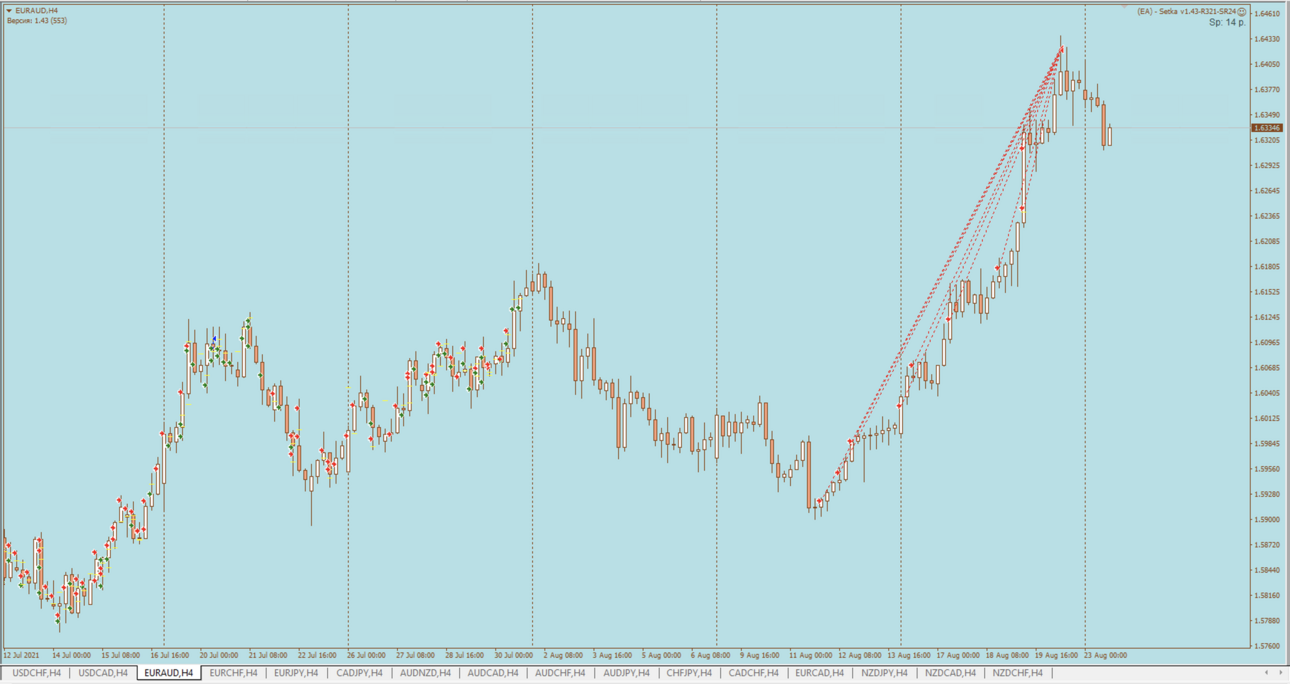Click price scale value 1.57600
The image size is (1290, 684).
[1267, 646]
